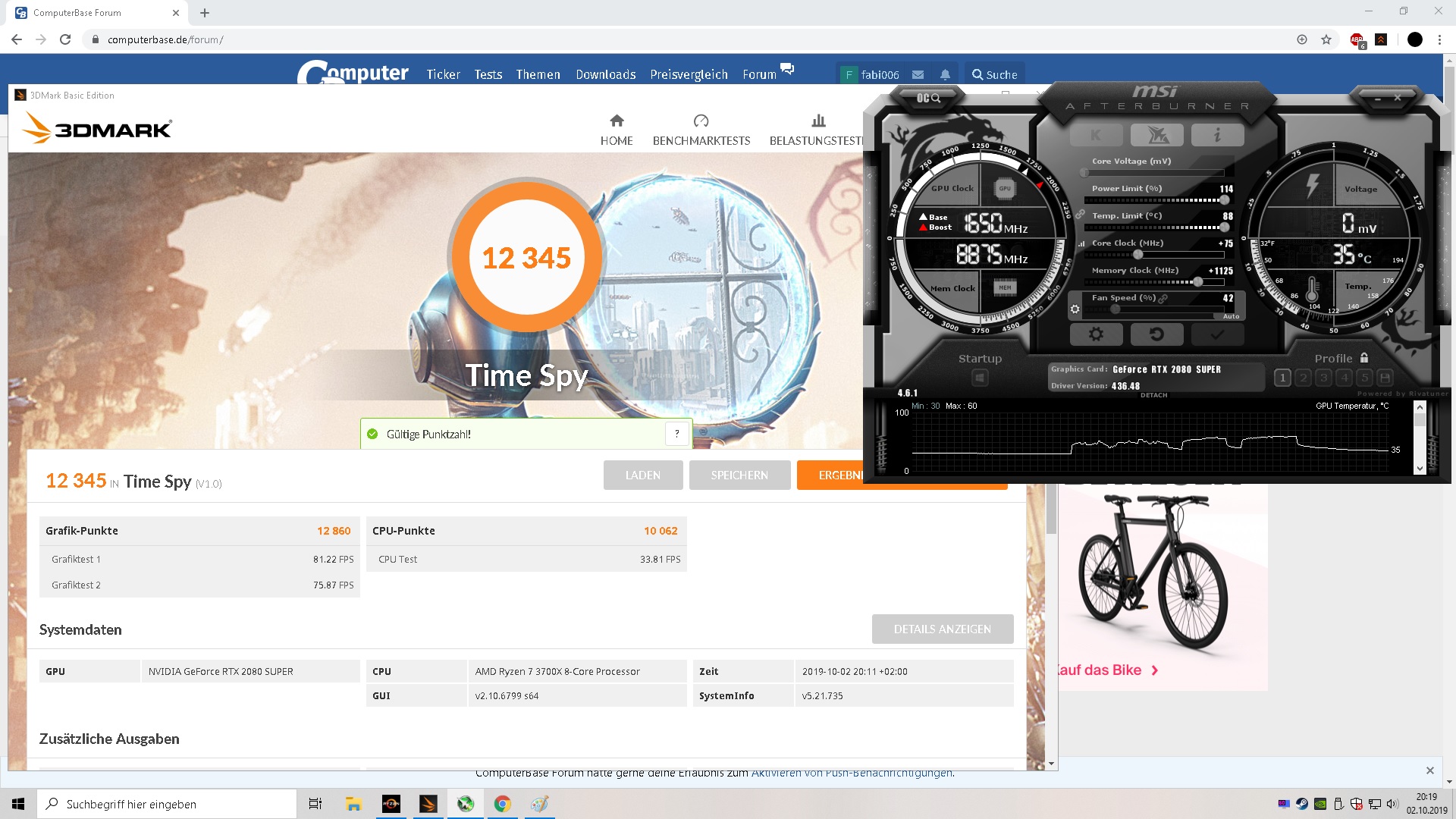This screenshot has width=1456, height=819.
Task: Open fan speed settings small gear
Action: 1075,309
